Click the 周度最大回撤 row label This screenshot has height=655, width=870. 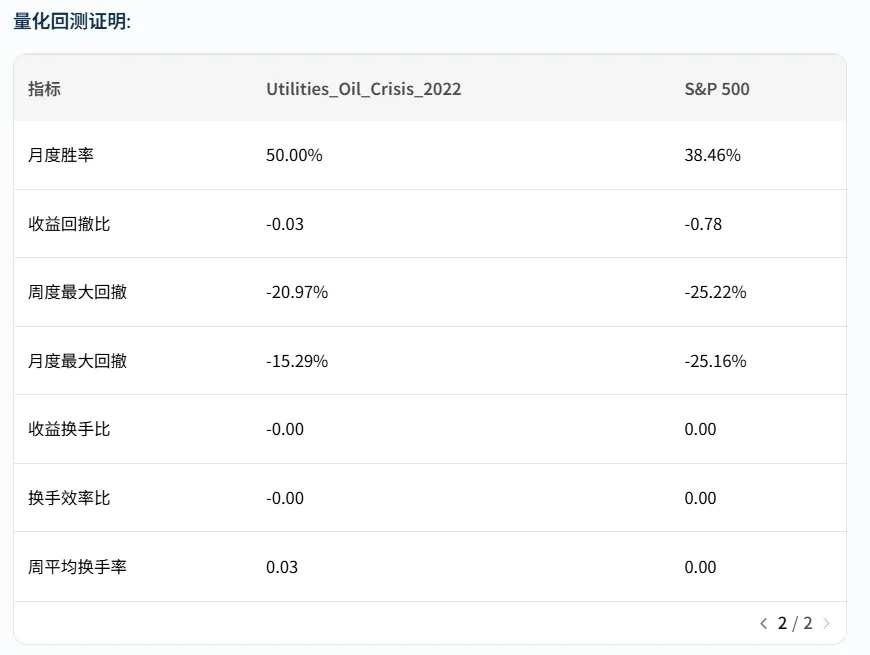tap(77, 292)
